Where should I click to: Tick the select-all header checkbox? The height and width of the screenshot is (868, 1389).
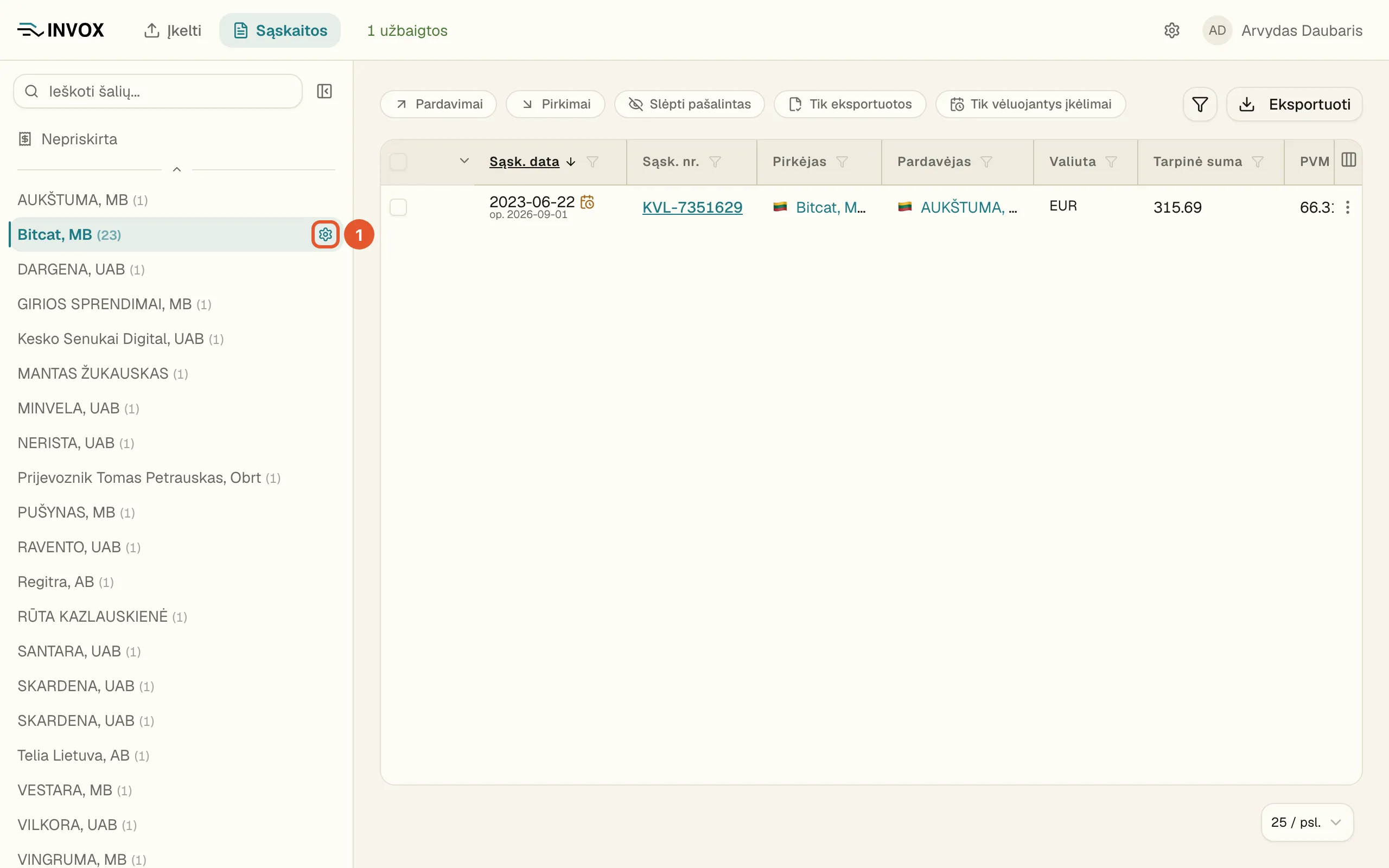coord(398,162)
